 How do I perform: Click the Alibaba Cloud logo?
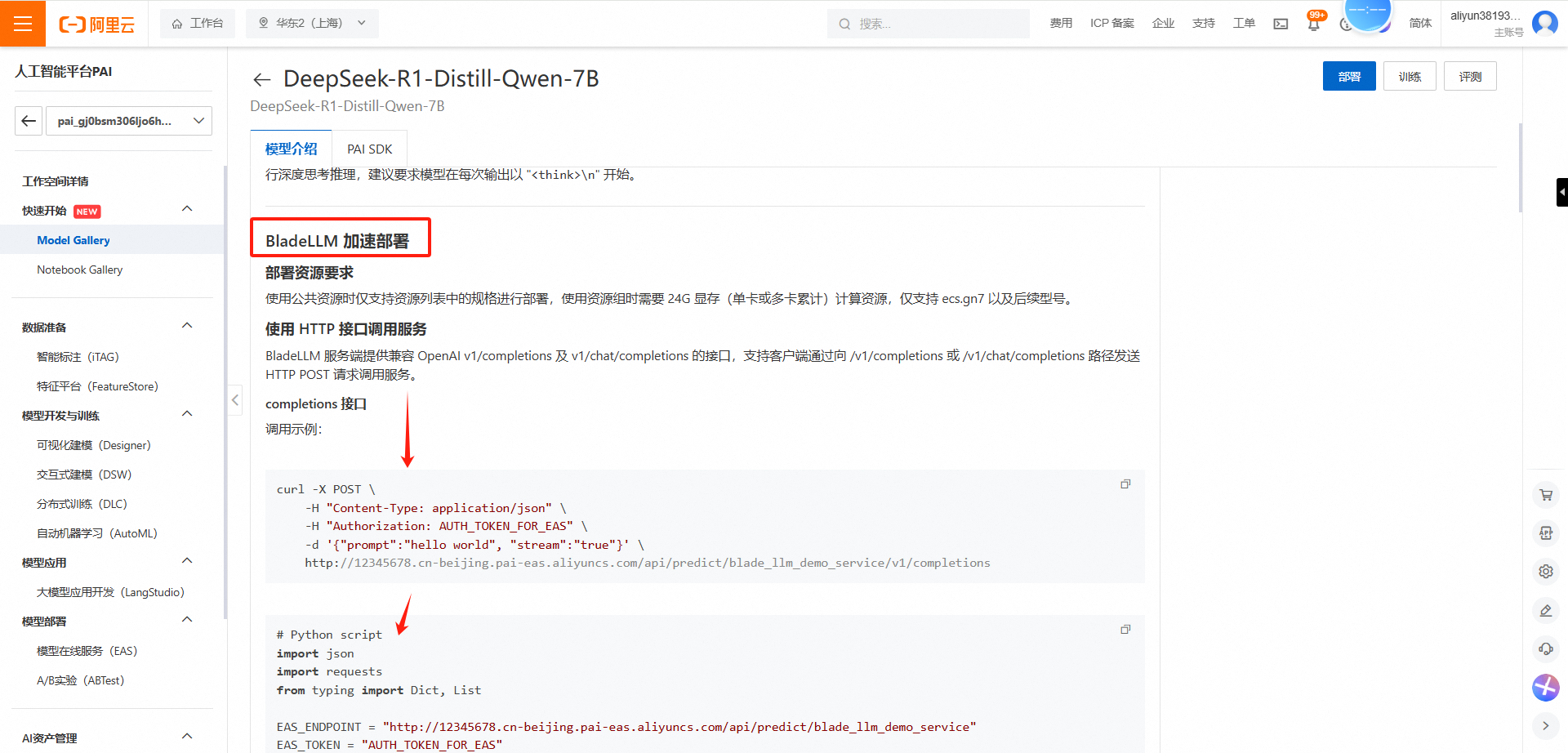(97, 25)
